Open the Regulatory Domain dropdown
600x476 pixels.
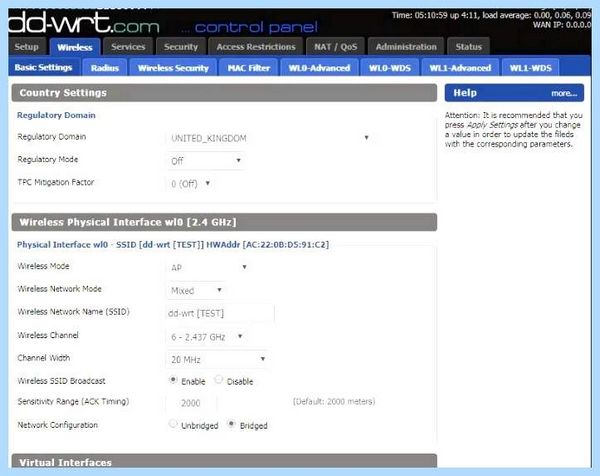(270, 138)
